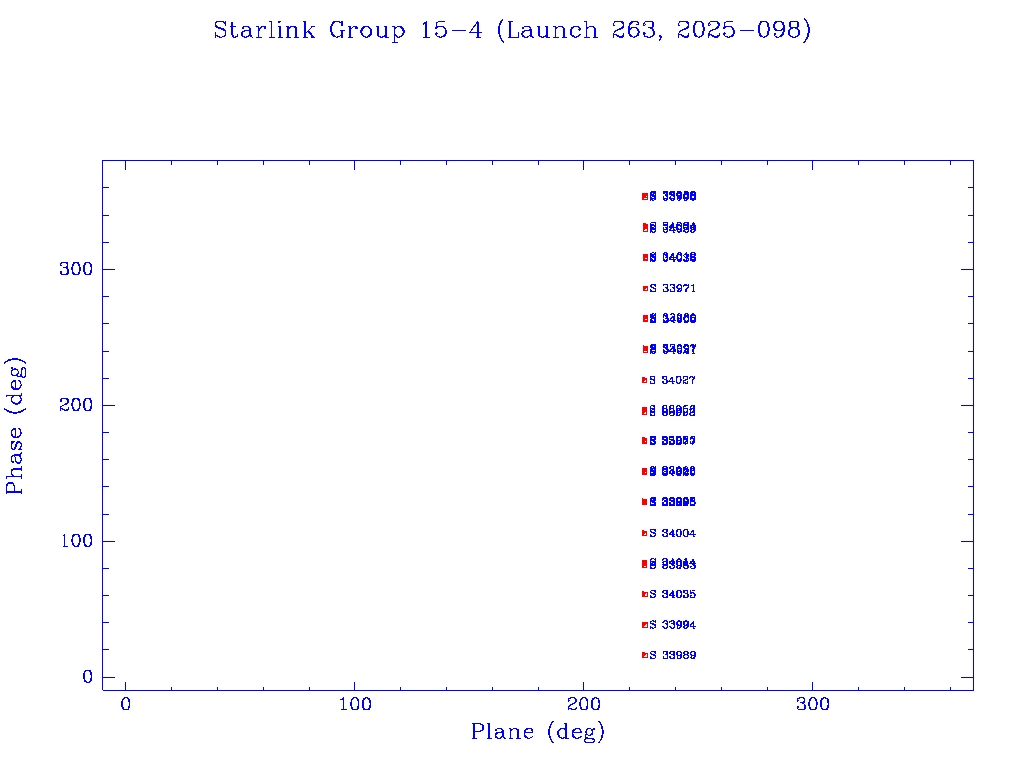Select the red marker beside S 33994
This screenshot has height=768, width=1024.
pos(645,625)
